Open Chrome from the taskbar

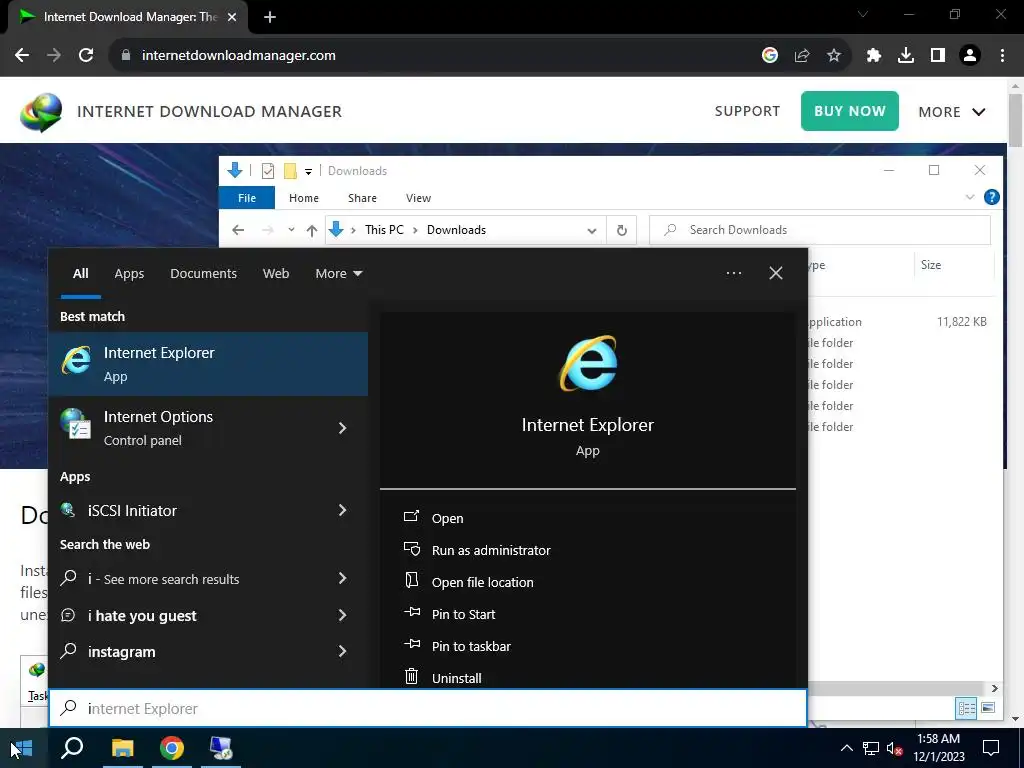(172, 748)
